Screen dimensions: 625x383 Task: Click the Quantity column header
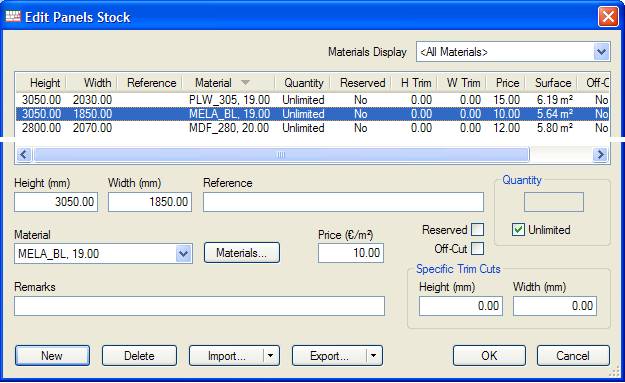pyautogui.click(x=303, y=83)
